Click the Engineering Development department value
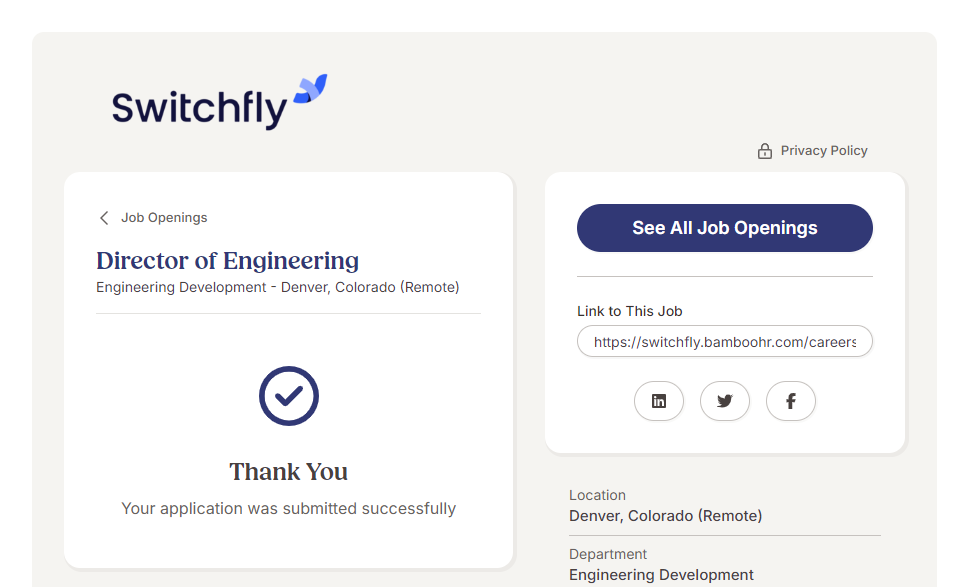 coord(661,575)
